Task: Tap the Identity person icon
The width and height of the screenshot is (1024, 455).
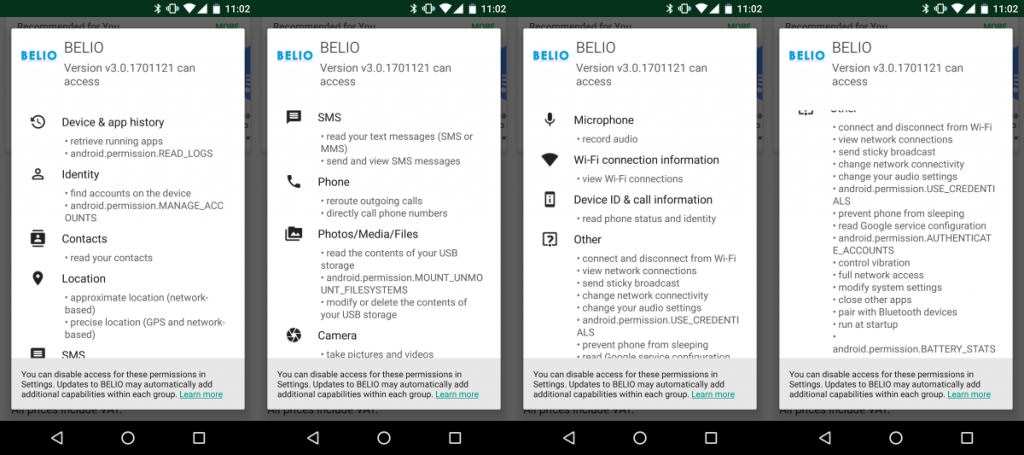Action: 38,174
